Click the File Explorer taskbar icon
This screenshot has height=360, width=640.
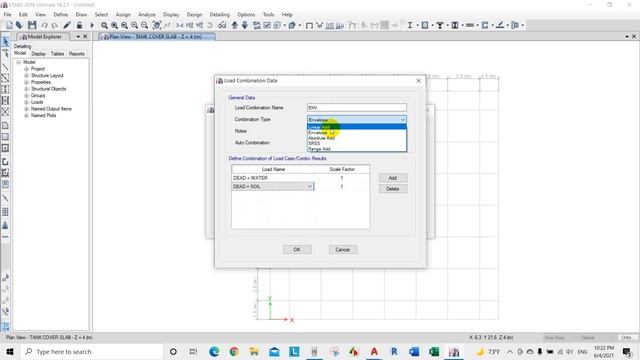pyautogui.click(x=254, y=351)
